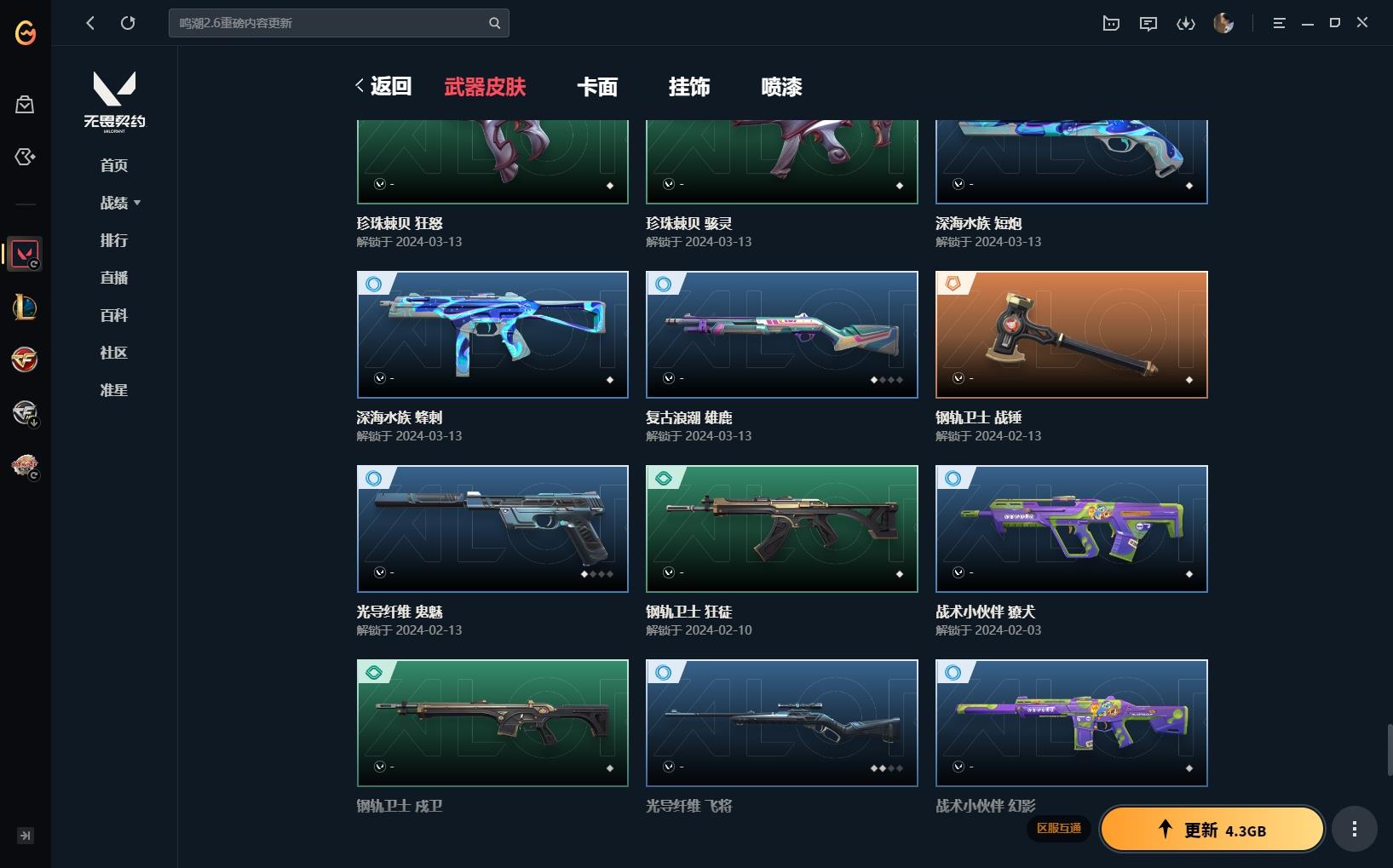Click the back arrow in top bar
The width and height of the screenshot is (1393, 868).
point(90,23)
